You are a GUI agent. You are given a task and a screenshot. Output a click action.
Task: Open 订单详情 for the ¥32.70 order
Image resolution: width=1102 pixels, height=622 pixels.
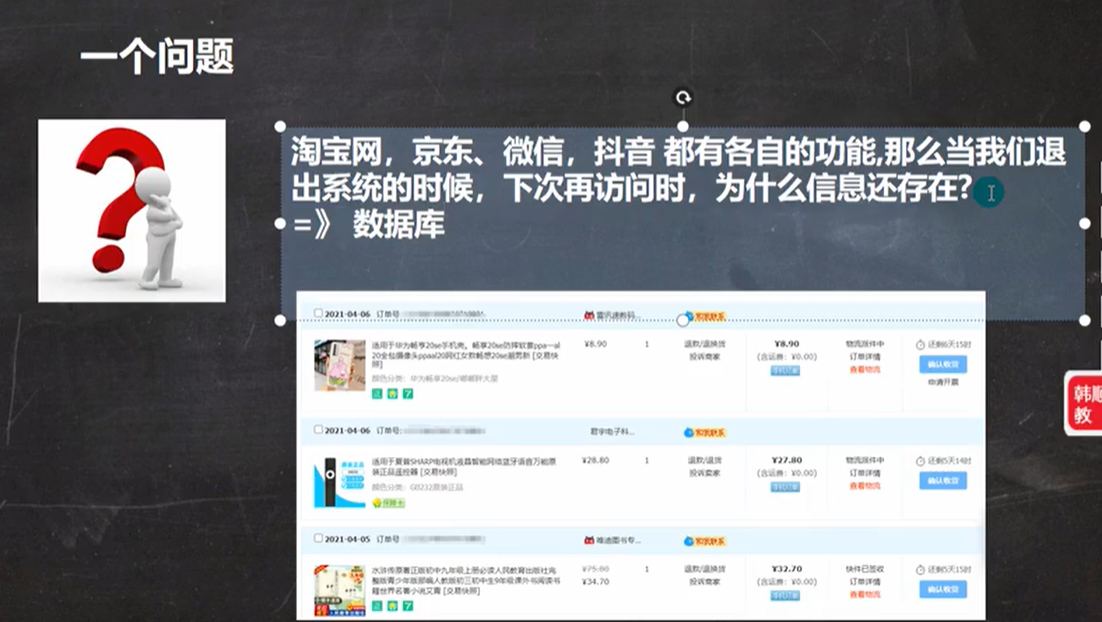pyautogui.click(x=865, y=582)
